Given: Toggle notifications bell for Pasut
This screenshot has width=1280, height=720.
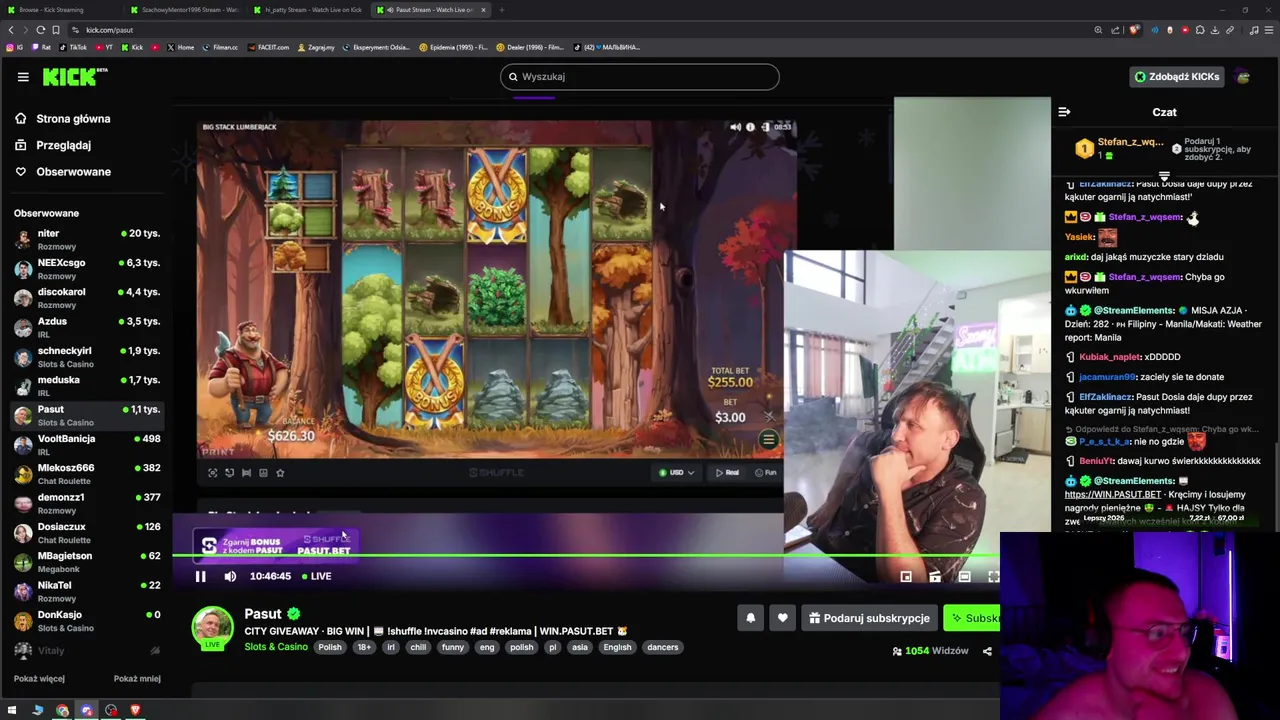Looking at the screenshot, I should point(750,618).
